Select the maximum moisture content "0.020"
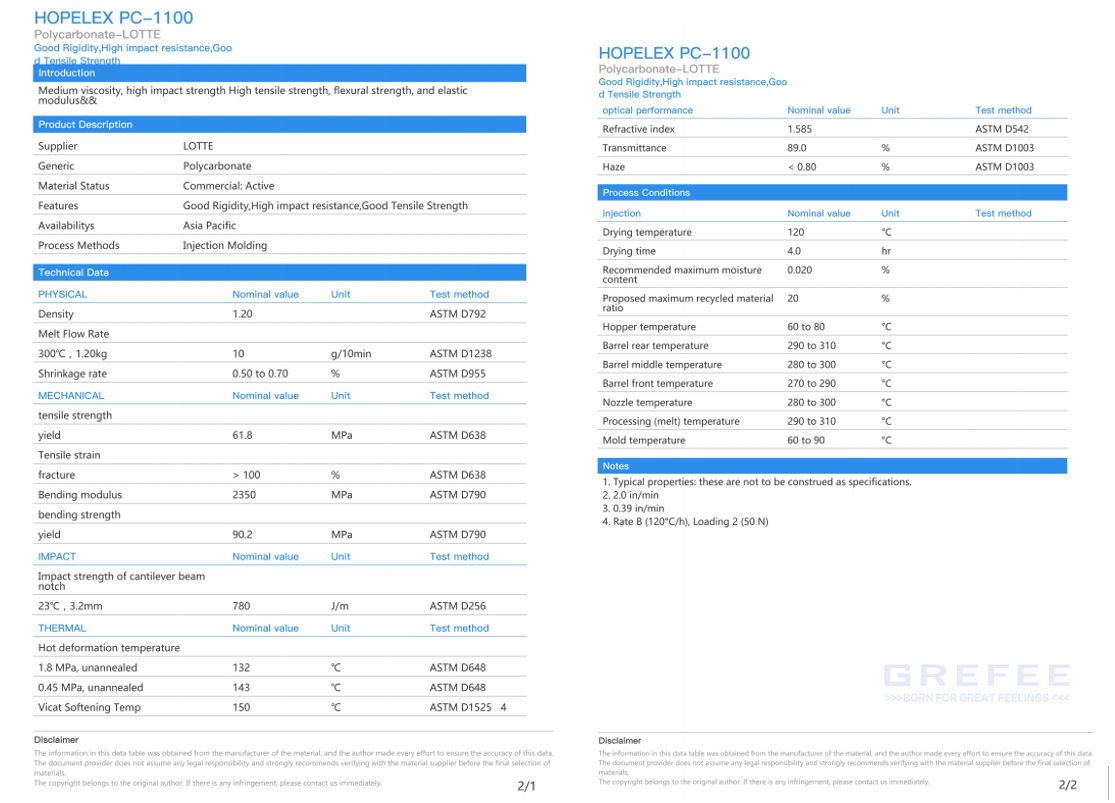 [799, 270]
